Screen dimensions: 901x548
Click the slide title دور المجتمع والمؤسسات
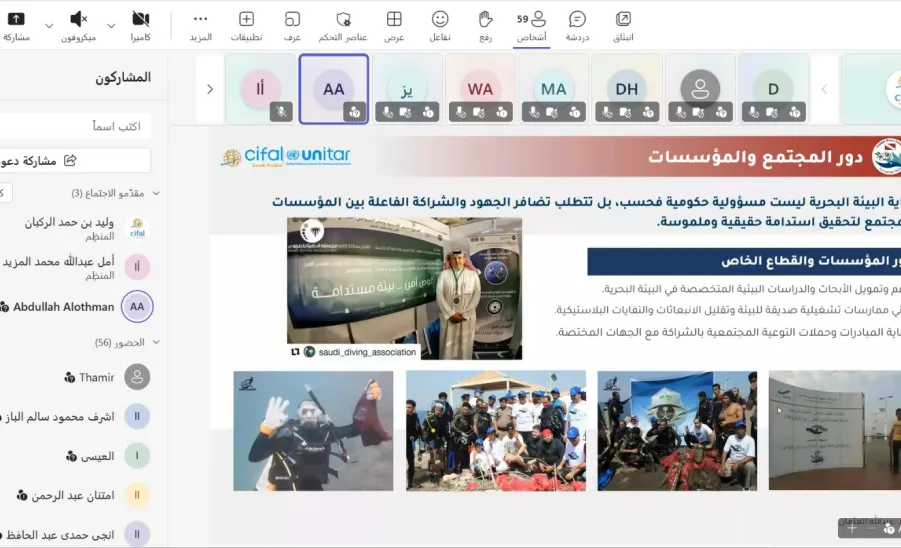tap(755, 157)
